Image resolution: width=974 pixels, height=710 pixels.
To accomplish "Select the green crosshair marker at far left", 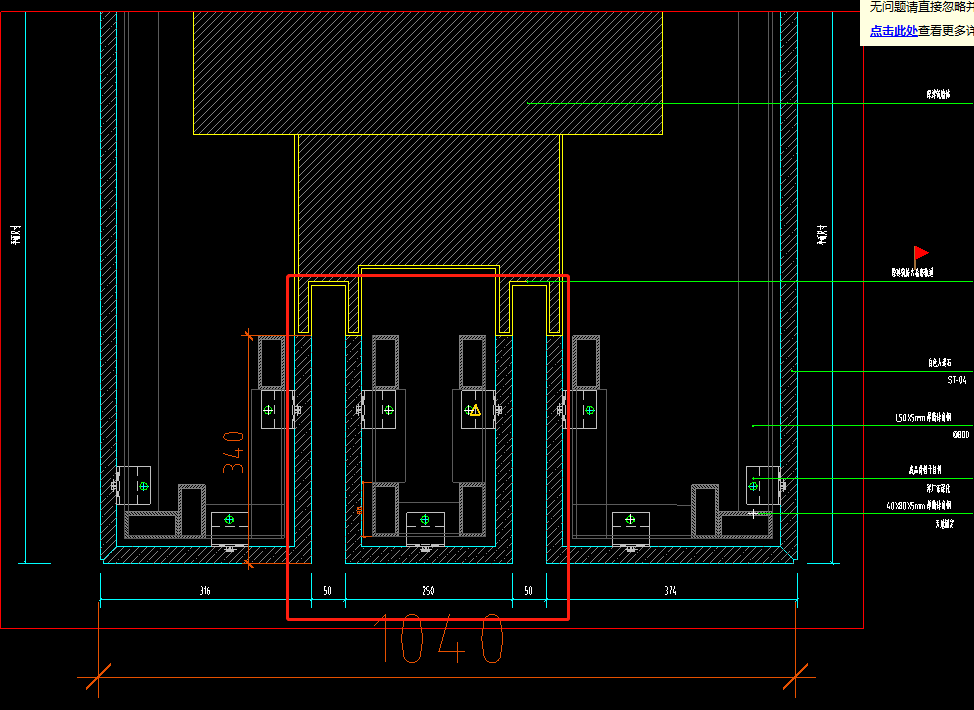I will 143,485.
